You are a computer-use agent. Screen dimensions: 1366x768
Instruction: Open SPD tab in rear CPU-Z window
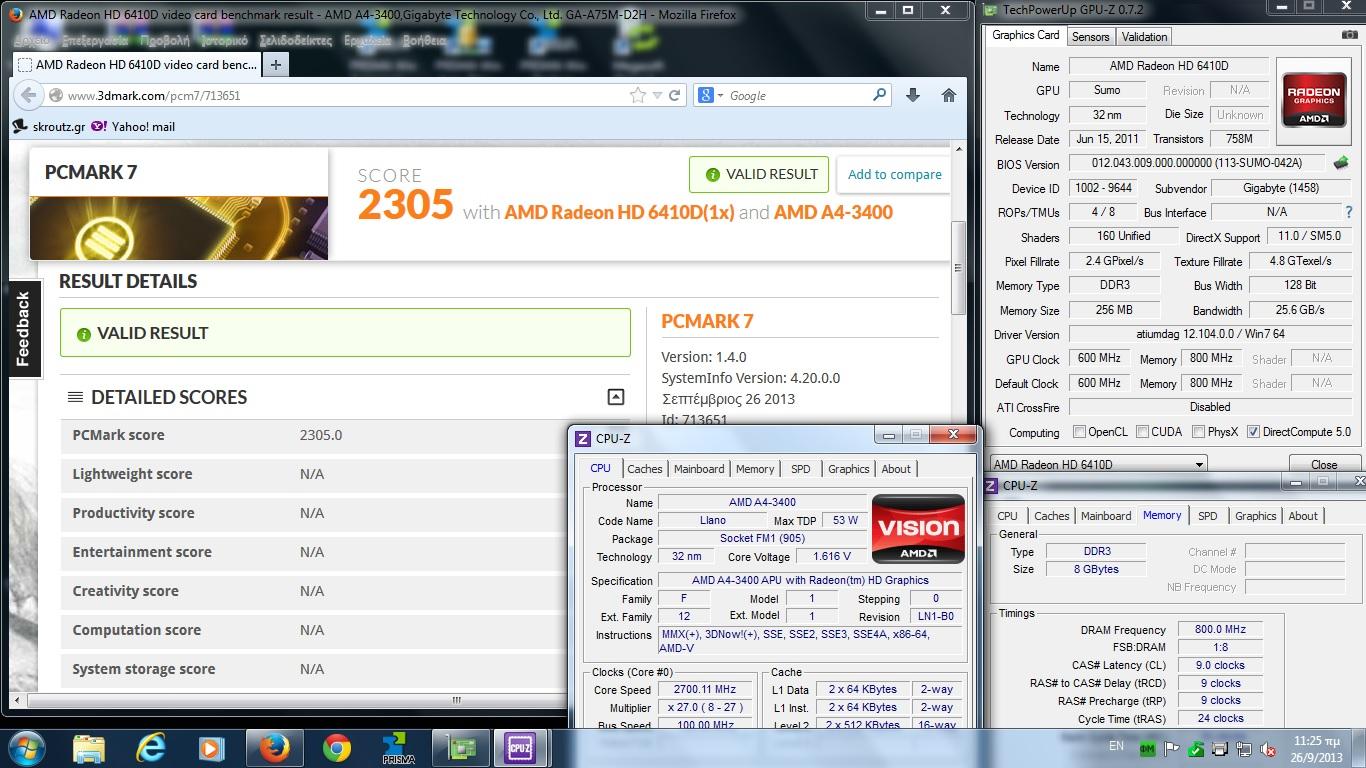click(1208, 516)
